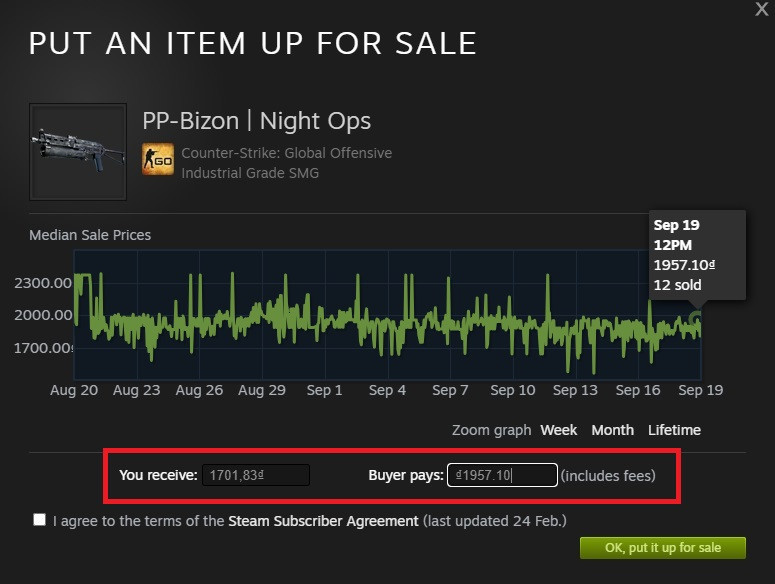Show Lifetime price history

click(674, 430)
